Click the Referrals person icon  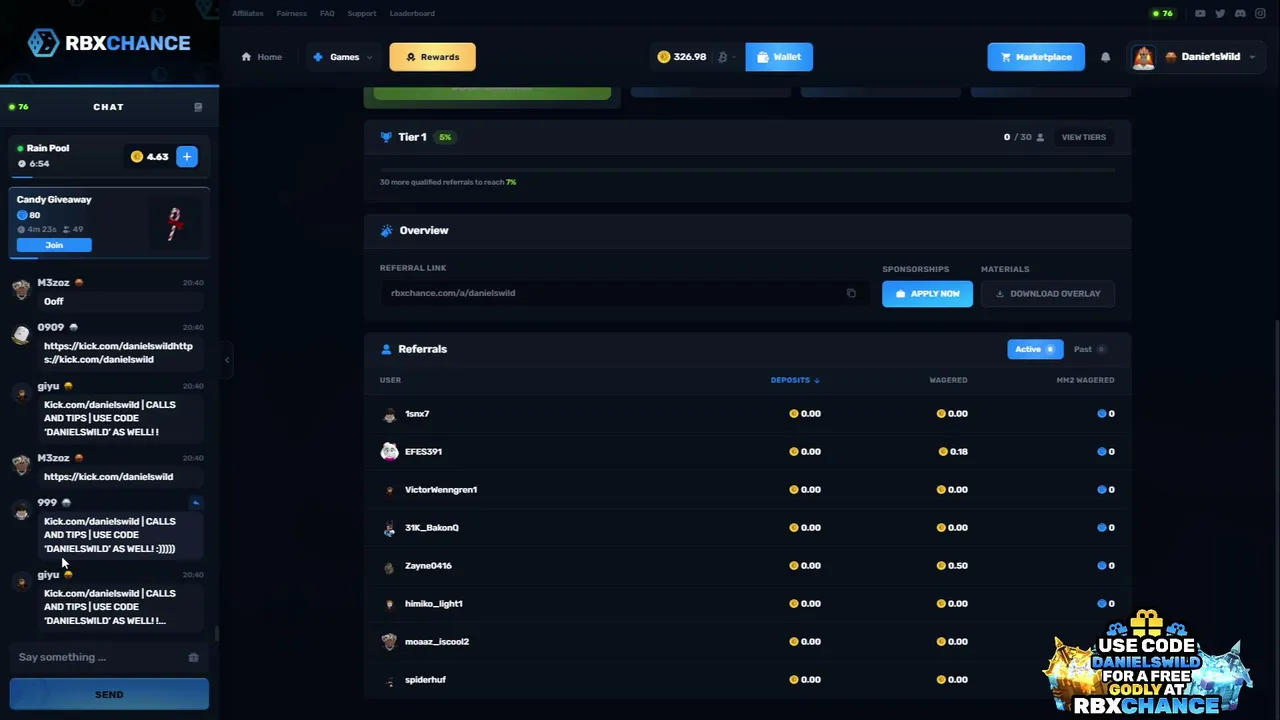tap(386, 349)
